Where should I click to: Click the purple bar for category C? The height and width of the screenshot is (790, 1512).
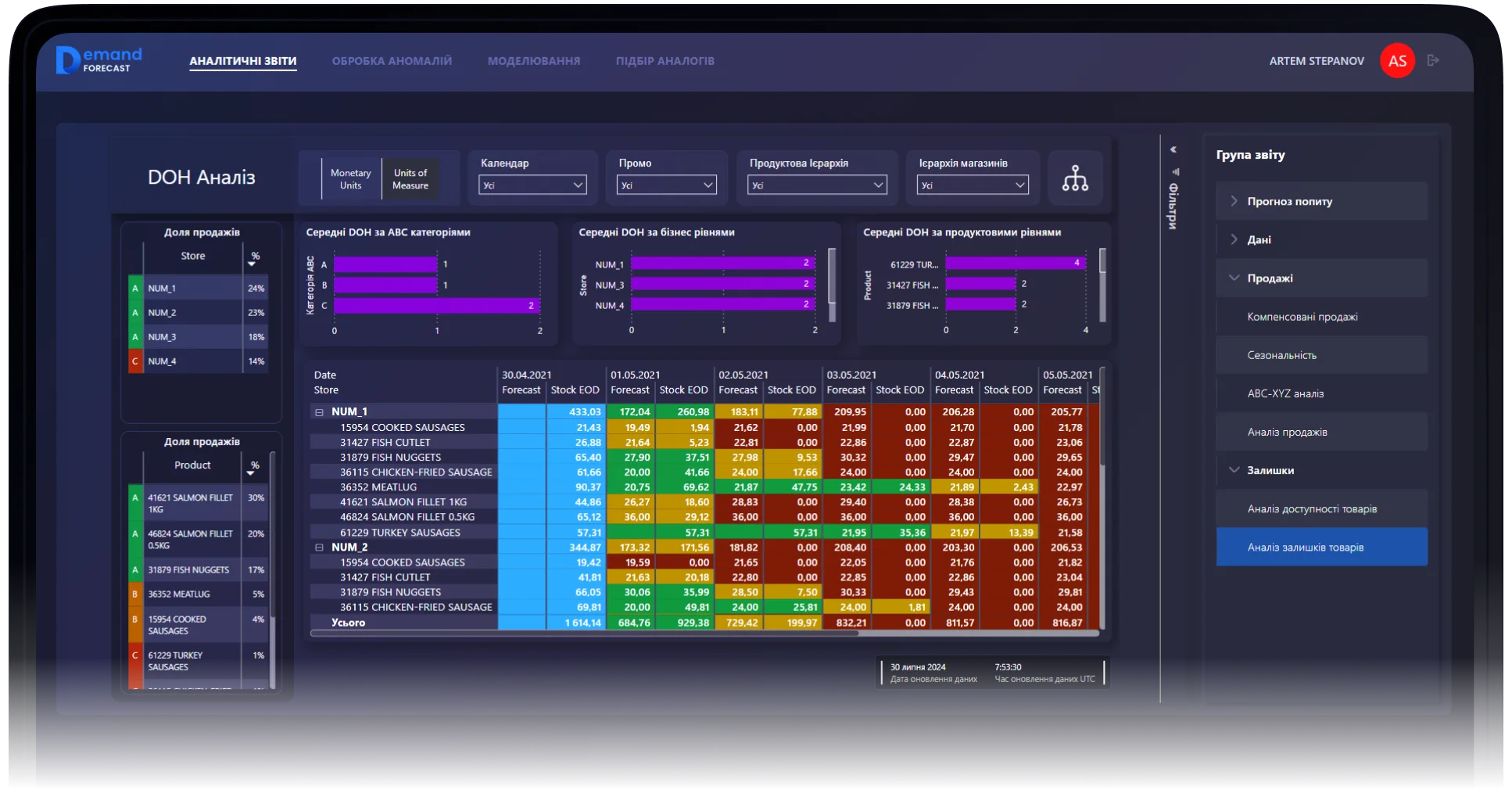point(436,306)
